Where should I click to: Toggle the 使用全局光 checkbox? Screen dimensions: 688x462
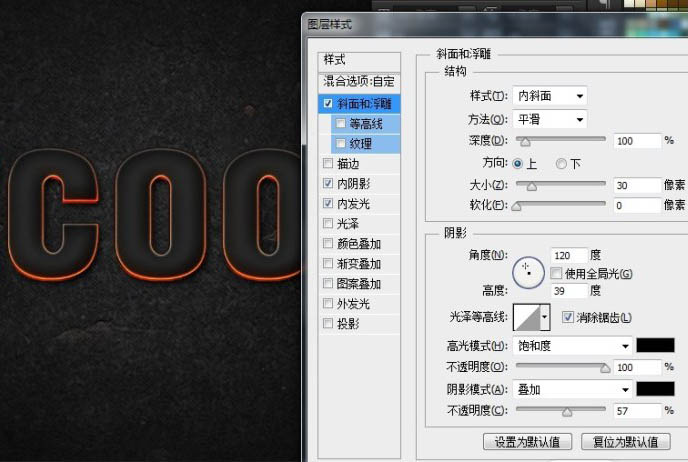(x=556, y=273)
